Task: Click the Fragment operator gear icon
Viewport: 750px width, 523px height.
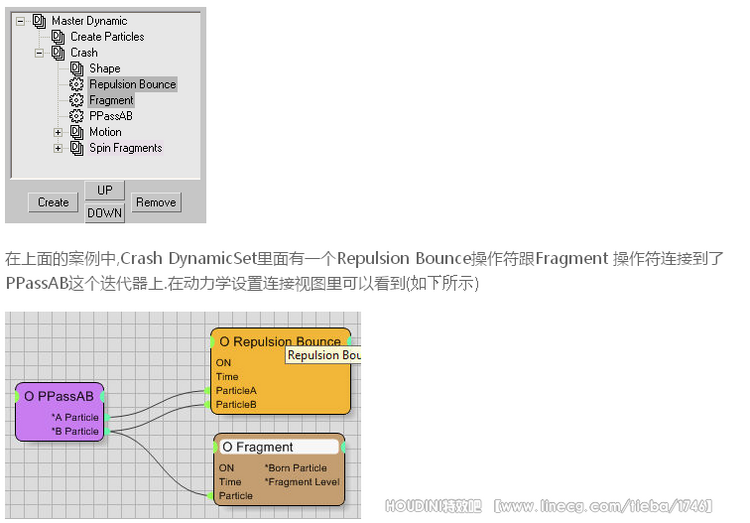Action: point(76,100)
